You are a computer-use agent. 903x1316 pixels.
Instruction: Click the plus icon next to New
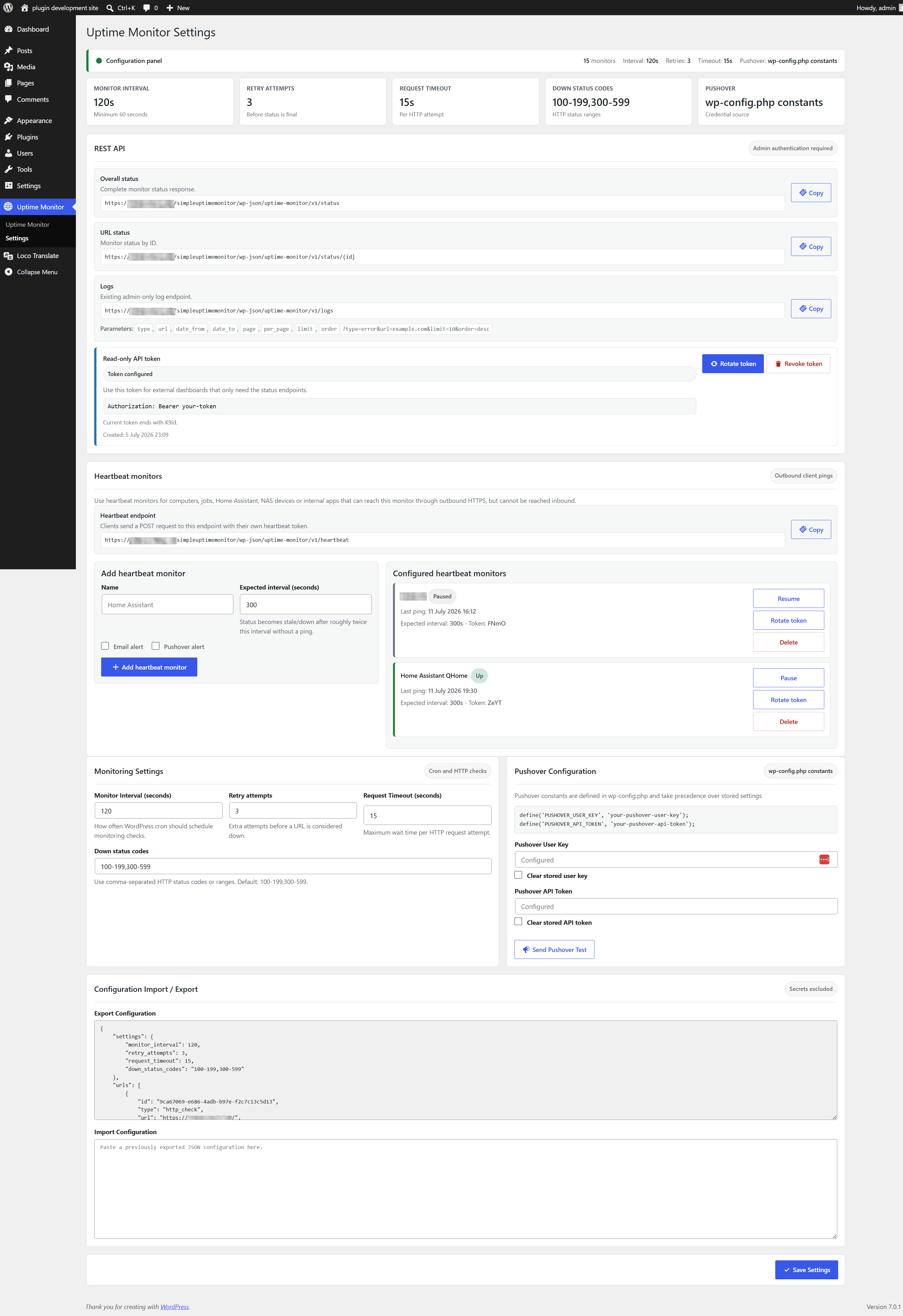[169, 8]
